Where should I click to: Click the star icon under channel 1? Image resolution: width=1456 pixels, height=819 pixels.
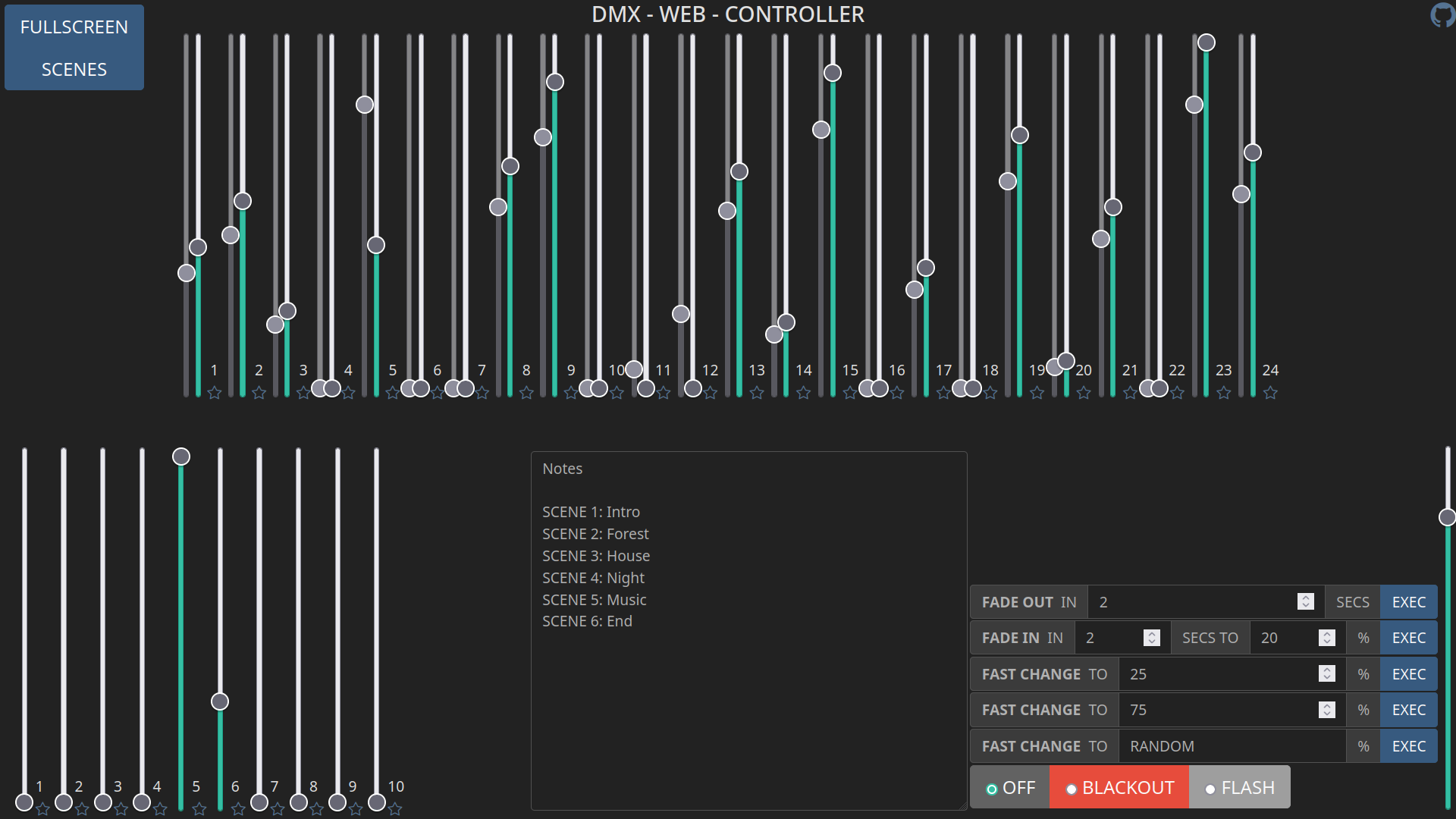(x=215, y=393)
